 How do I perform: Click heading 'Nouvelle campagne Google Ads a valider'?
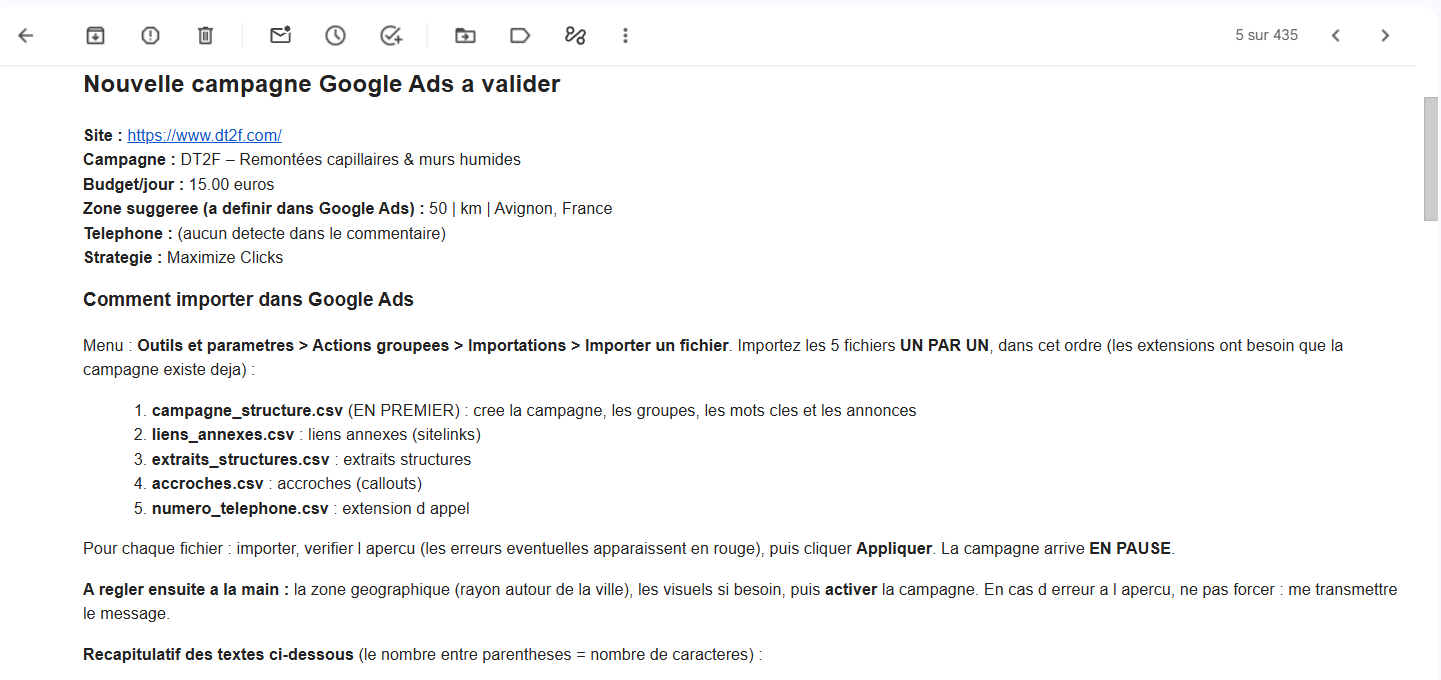[x=321, y=84]
